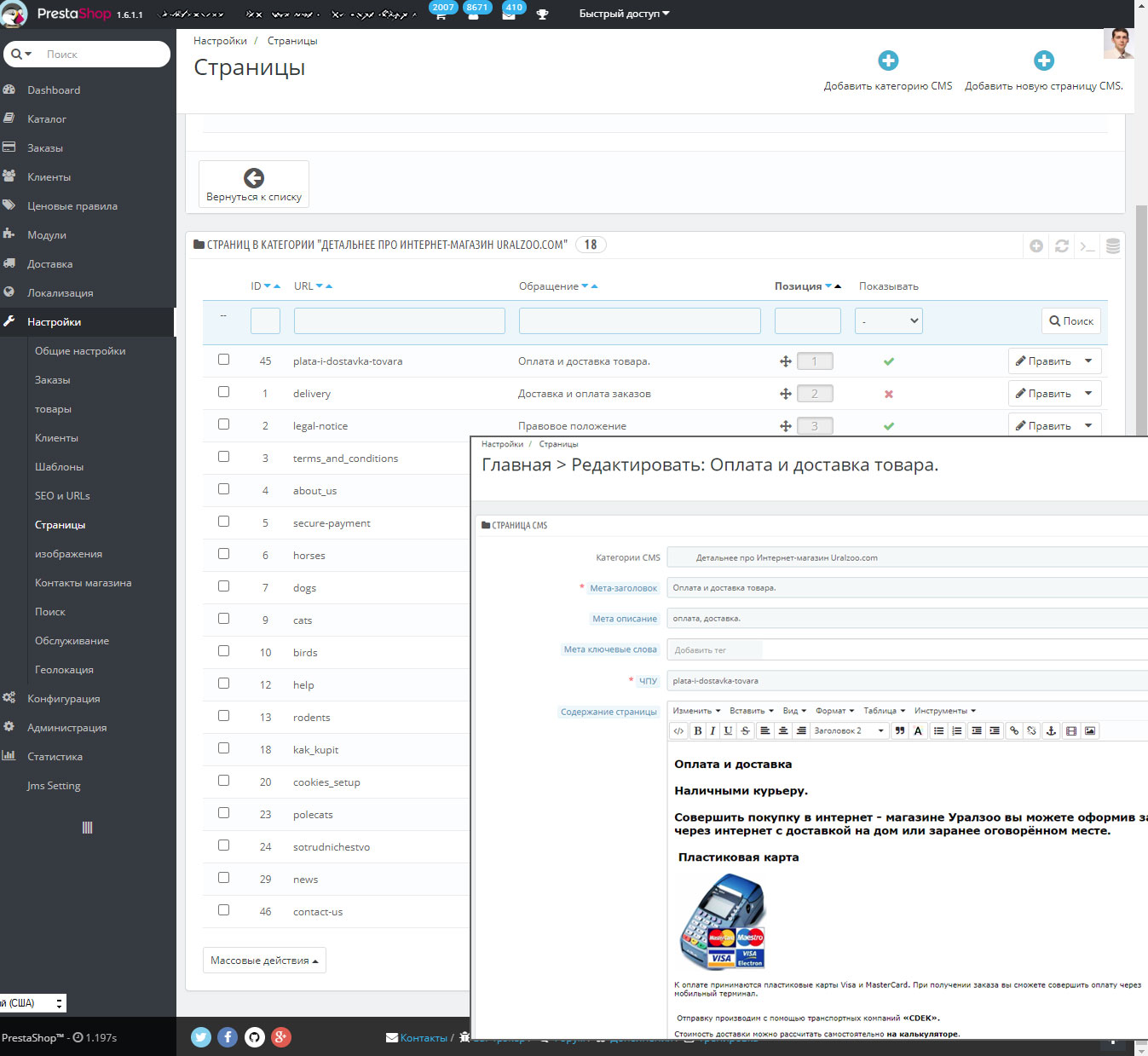The width and height of the screenshot is (1148, 1056).
Task: Open the Таблица editor menu
Action: click(884, 711)
